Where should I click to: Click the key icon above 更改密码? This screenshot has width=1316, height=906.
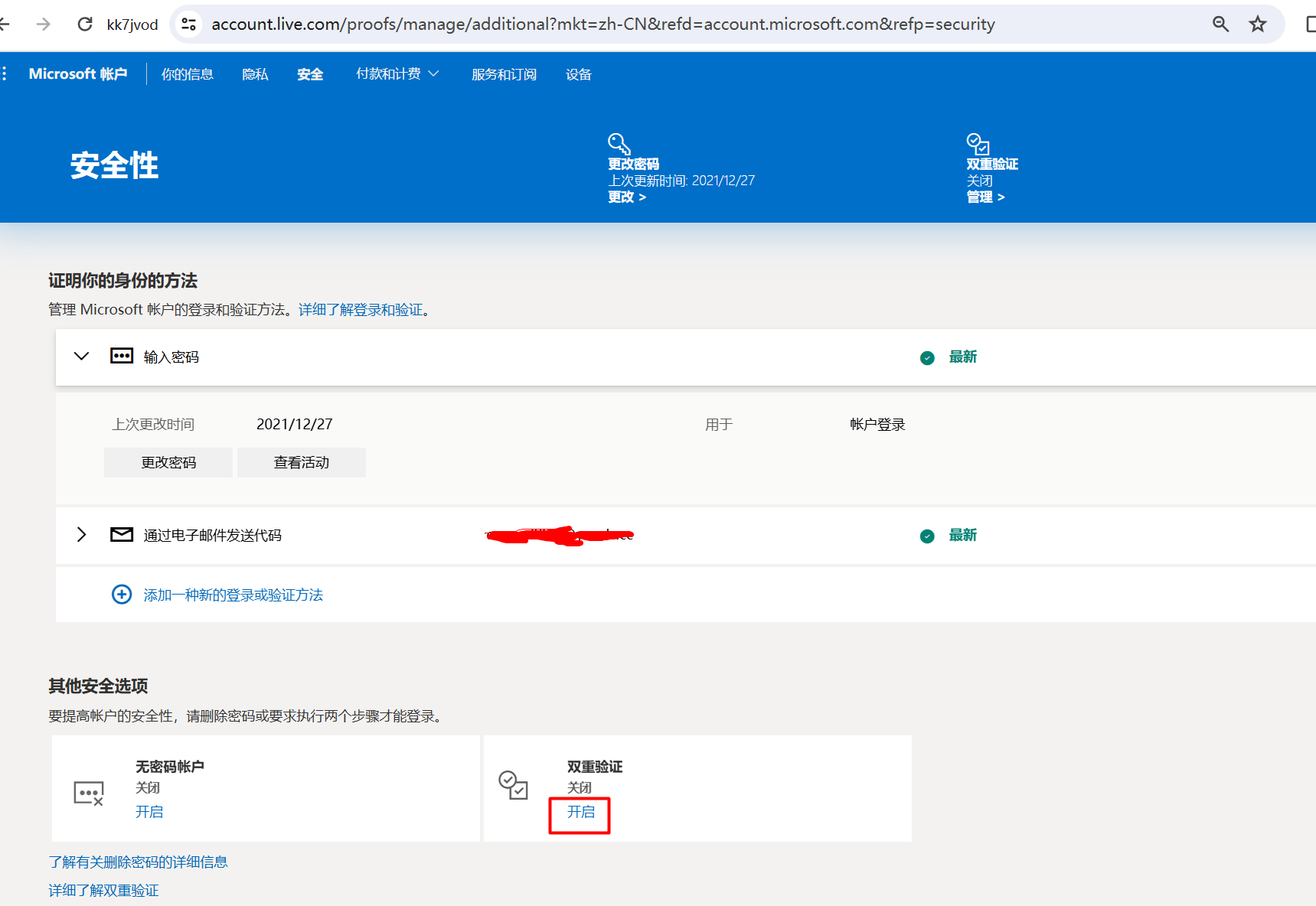(x=619, y=144)
